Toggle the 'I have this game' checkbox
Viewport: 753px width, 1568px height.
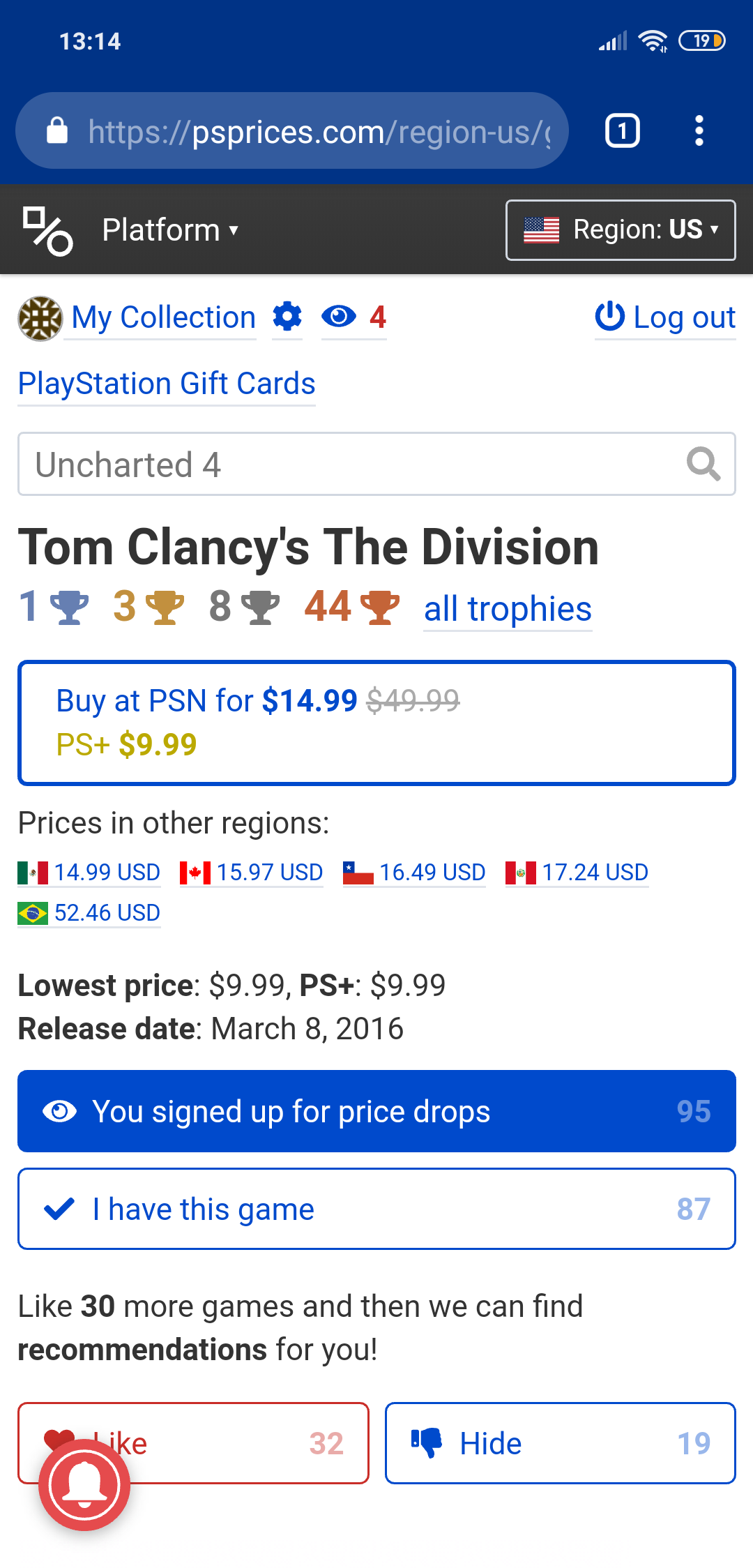[x=376, y=1209]
